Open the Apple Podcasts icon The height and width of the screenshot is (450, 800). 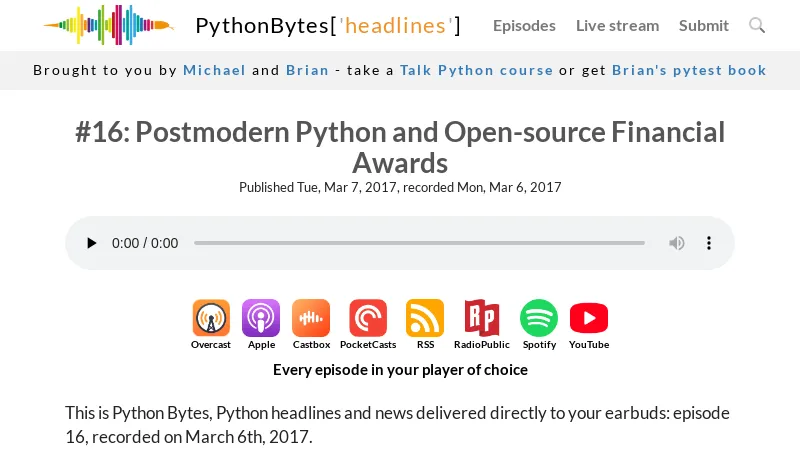261,319
